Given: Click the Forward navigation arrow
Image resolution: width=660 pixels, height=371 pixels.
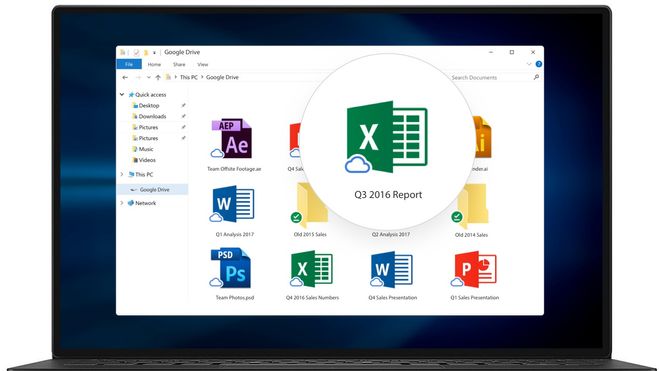Looking at the screenshot, I should (x=138, y=77).
